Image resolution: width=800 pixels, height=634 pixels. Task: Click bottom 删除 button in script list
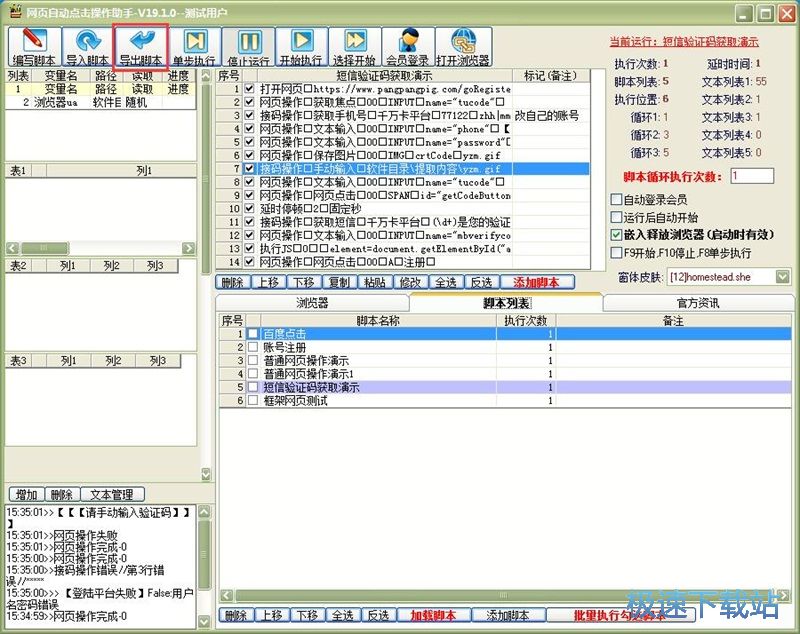[x=236, y=615]
